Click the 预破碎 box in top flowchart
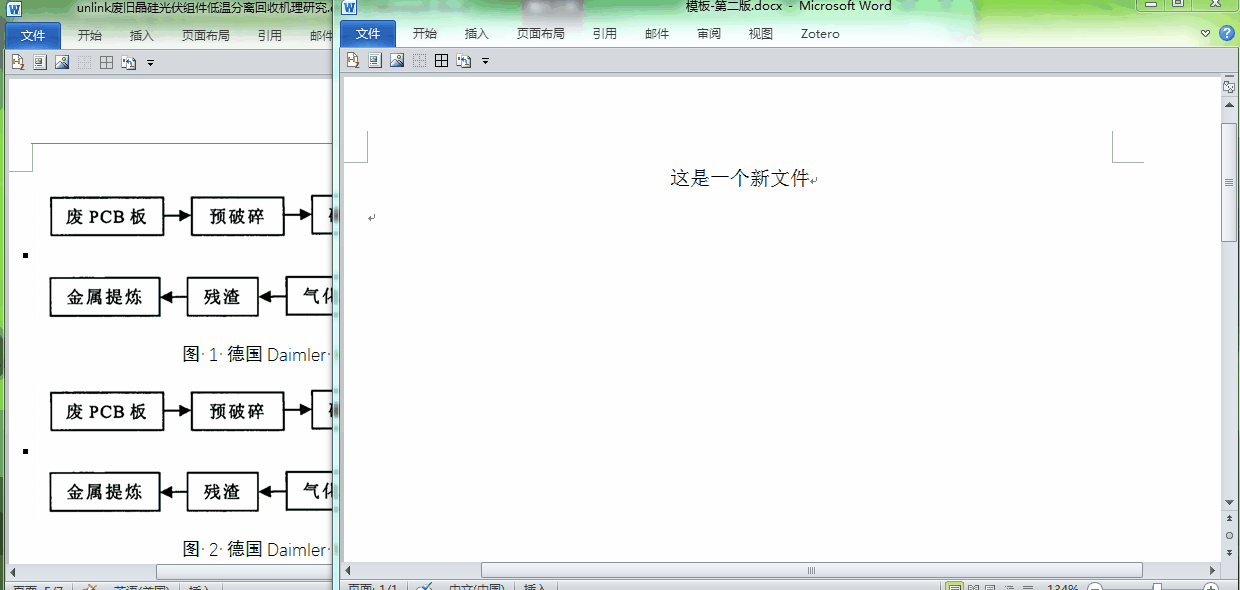 tap(236, 216)
